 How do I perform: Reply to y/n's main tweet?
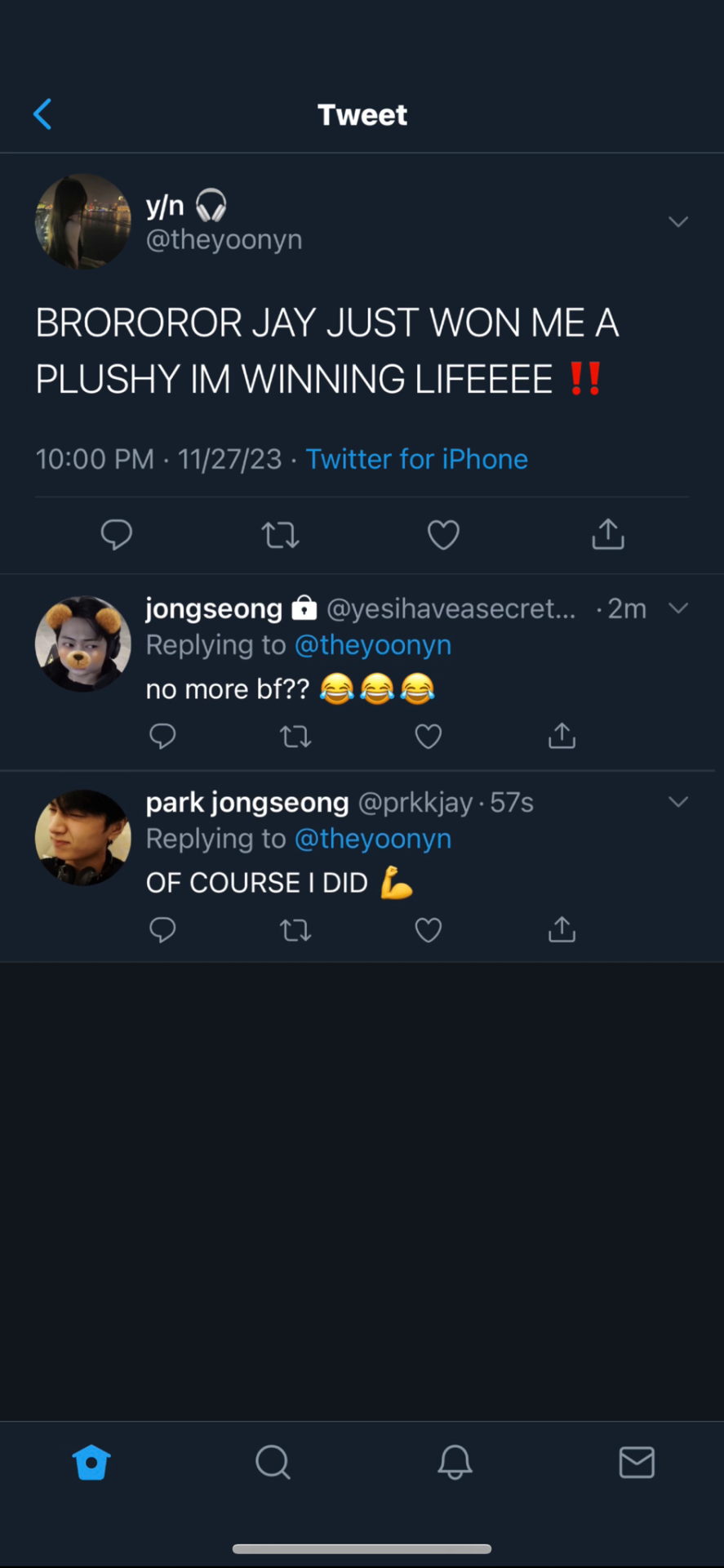coord(117,535)
